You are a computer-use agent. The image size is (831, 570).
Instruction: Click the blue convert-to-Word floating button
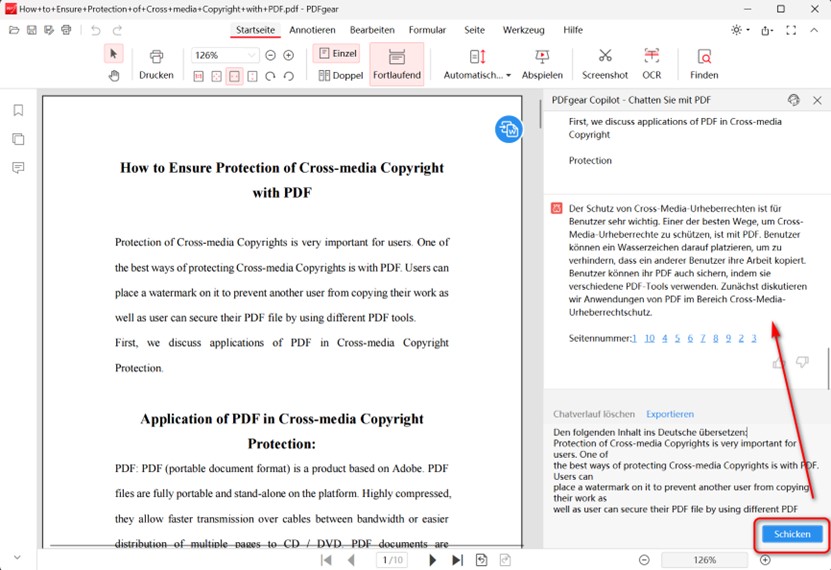509,129
